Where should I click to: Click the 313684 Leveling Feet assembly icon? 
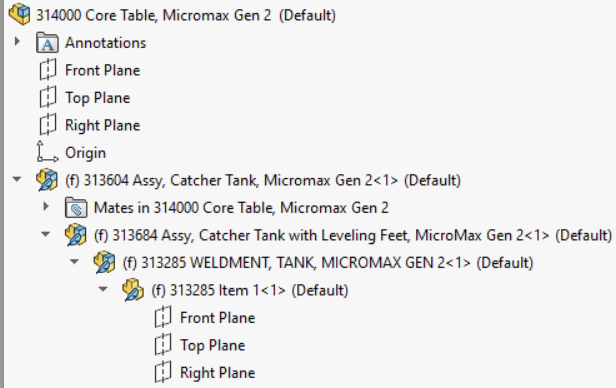coord(76,235)
